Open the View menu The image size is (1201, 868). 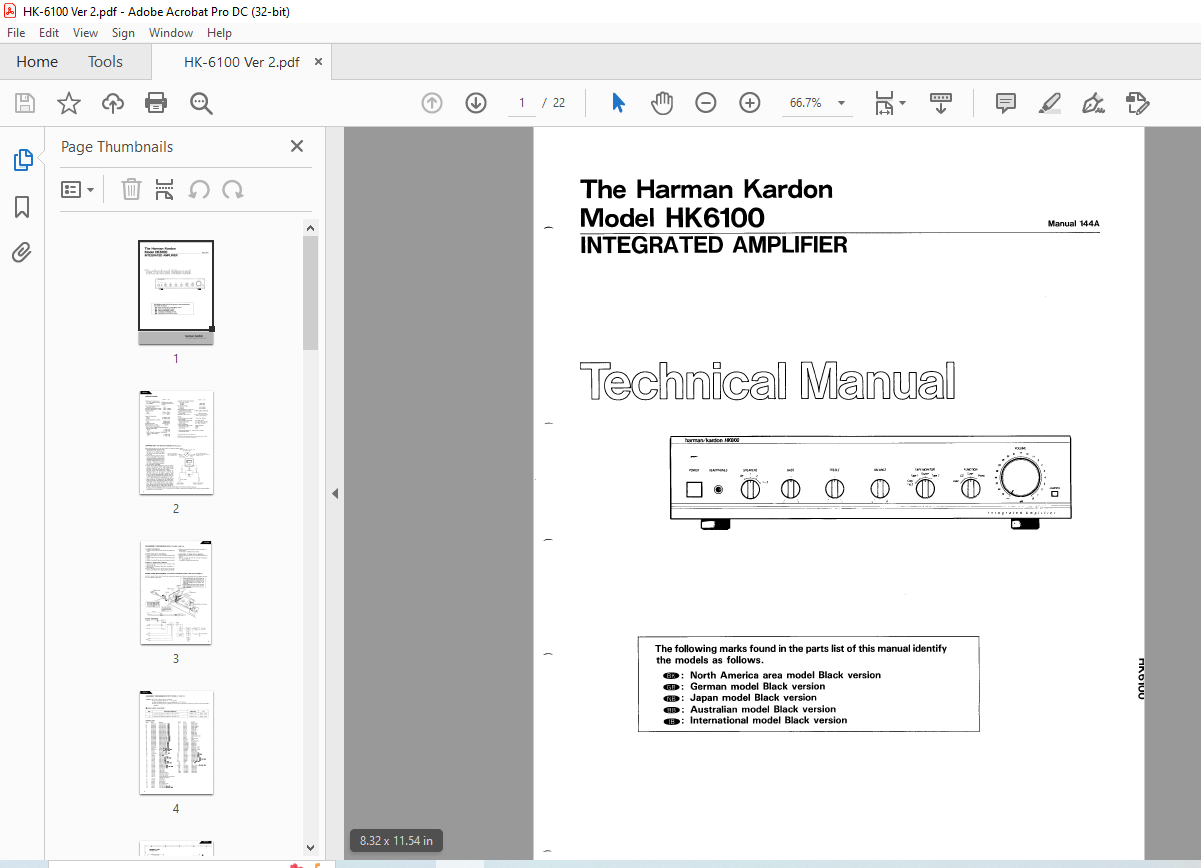pyautogui.click(x=86, y=33)
